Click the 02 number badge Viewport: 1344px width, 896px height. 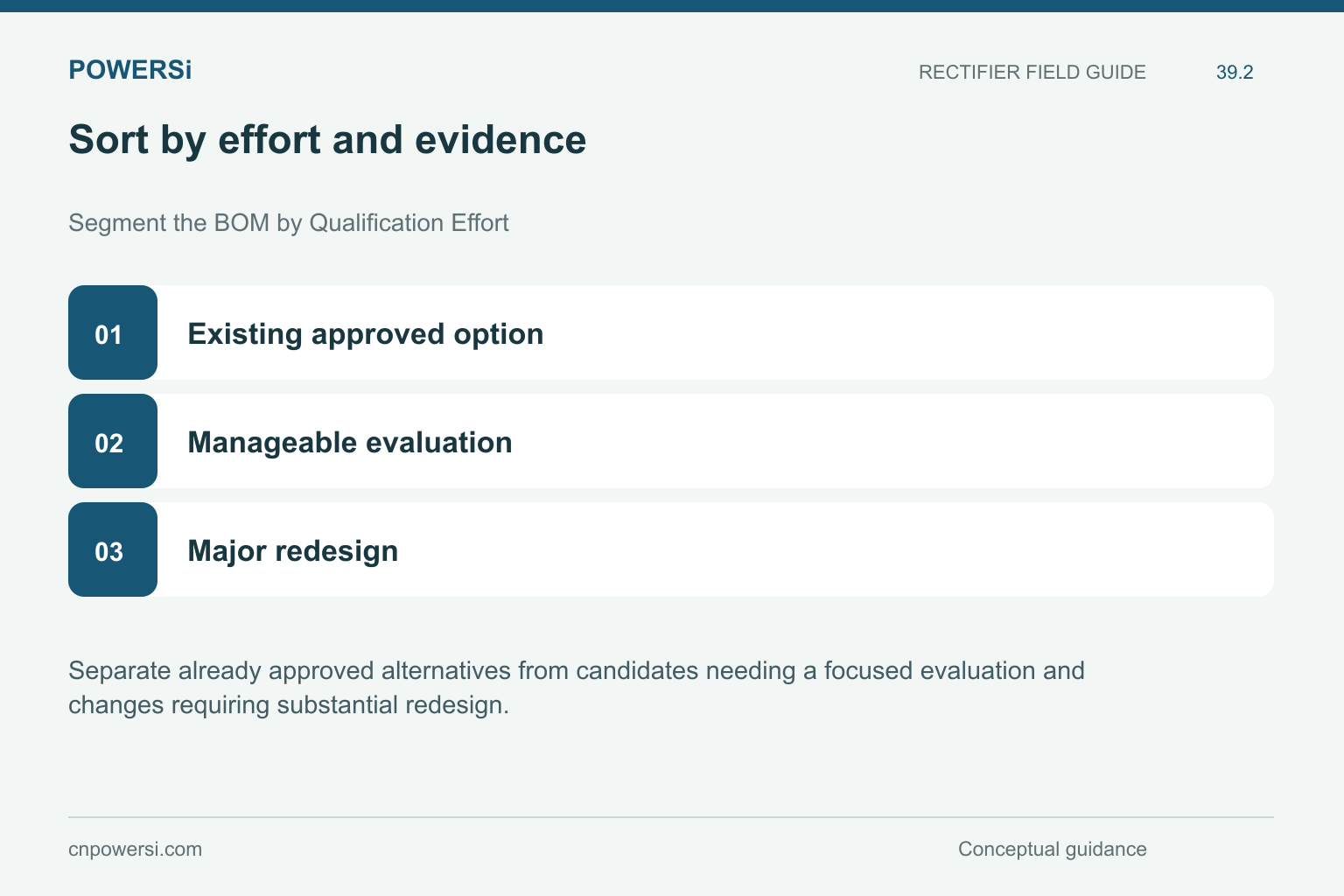[x=113, y=441]
